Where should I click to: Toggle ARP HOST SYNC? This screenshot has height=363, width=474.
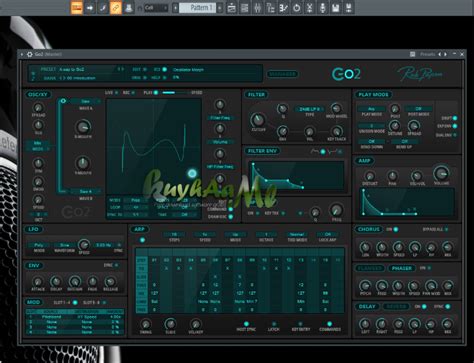pos(246,323)
